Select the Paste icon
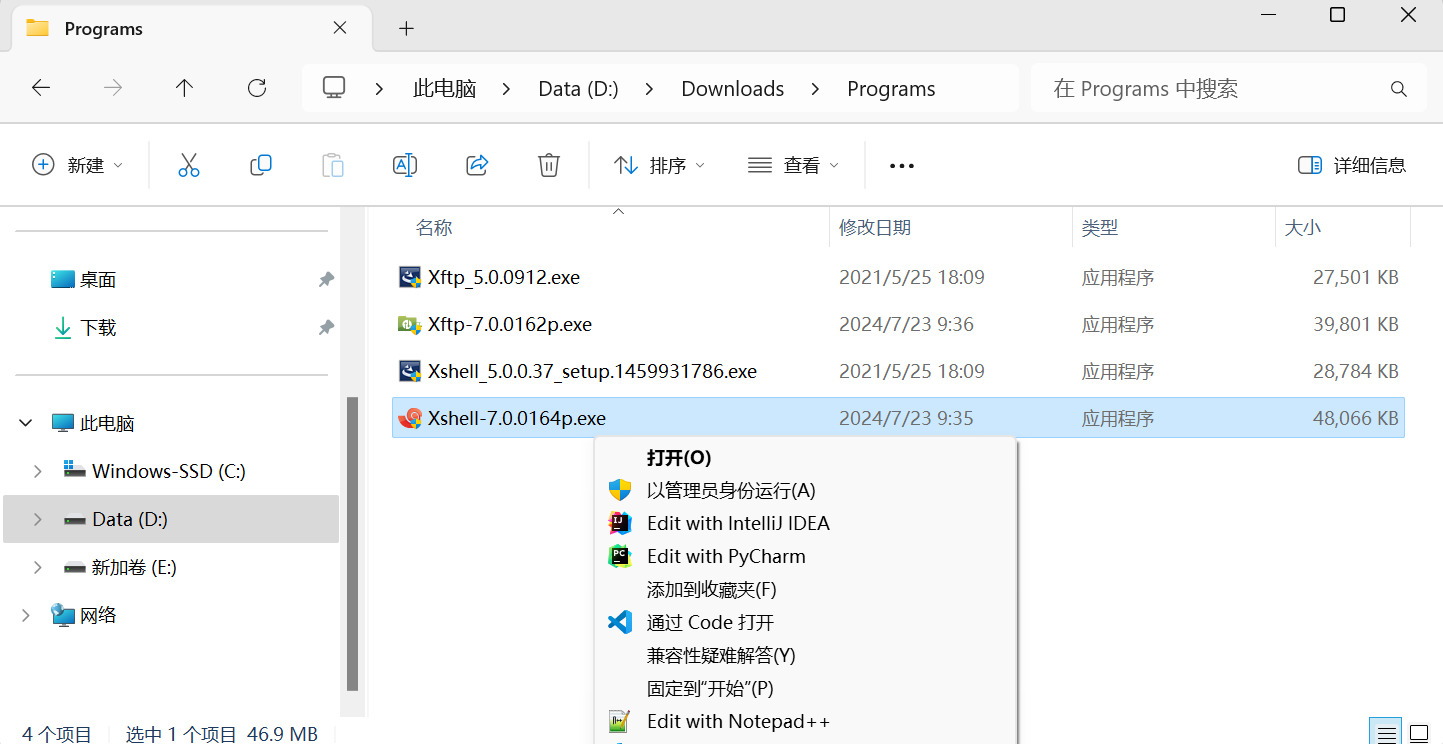Screen dimensions: 1443x744 (x=333, y=165)
